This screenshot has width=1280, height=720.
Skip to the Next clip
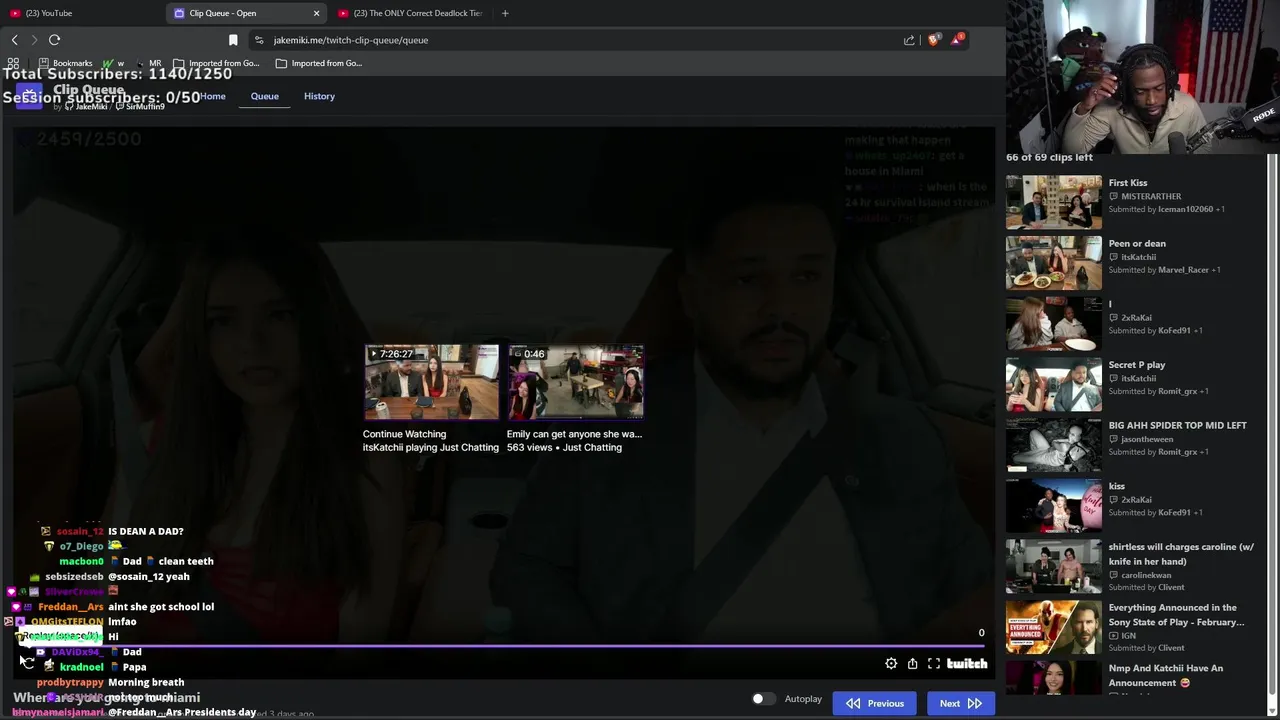pos(961,703)
